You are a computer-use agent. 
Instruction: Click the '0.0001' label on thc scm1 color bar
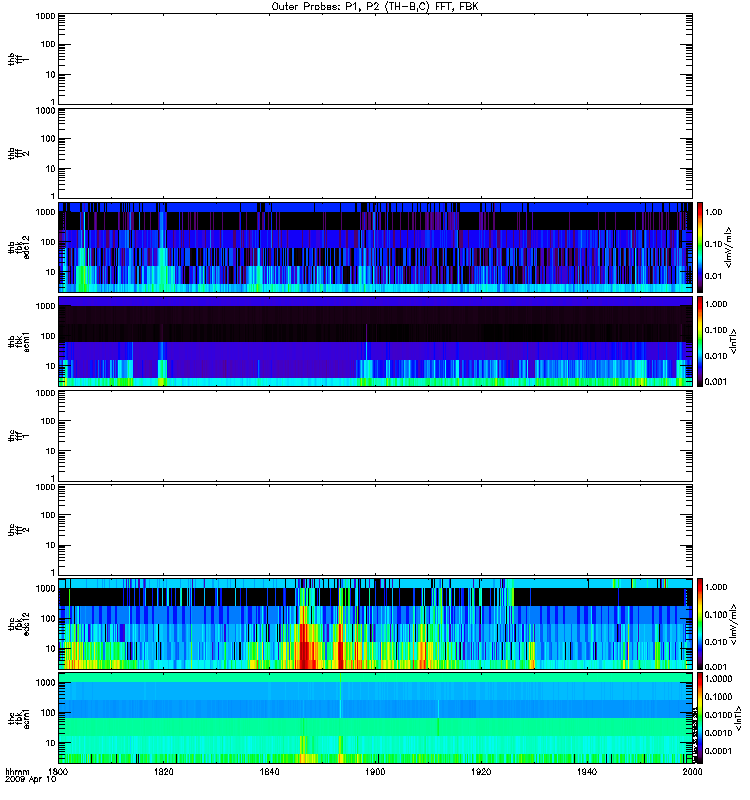718,751
